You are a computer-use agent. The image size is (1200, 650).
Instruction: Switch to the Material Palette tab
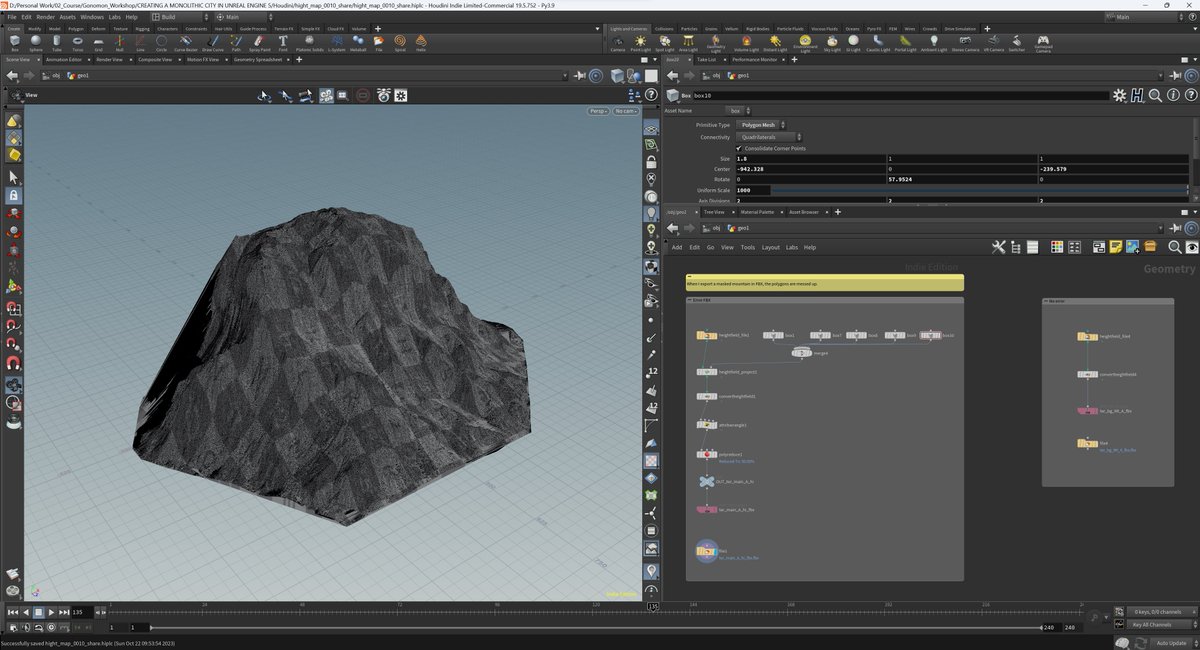click(759, 212)
